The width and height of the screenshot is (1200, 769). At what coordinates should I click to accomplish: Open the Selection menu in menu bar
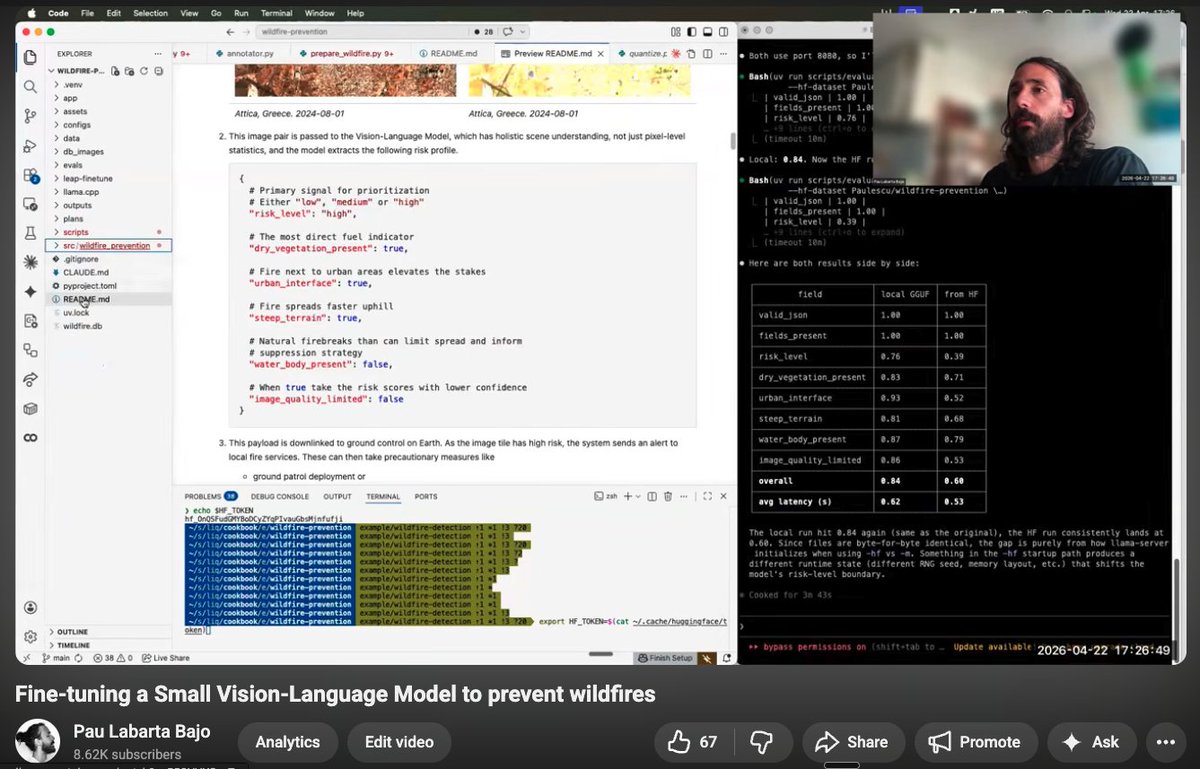150,13
